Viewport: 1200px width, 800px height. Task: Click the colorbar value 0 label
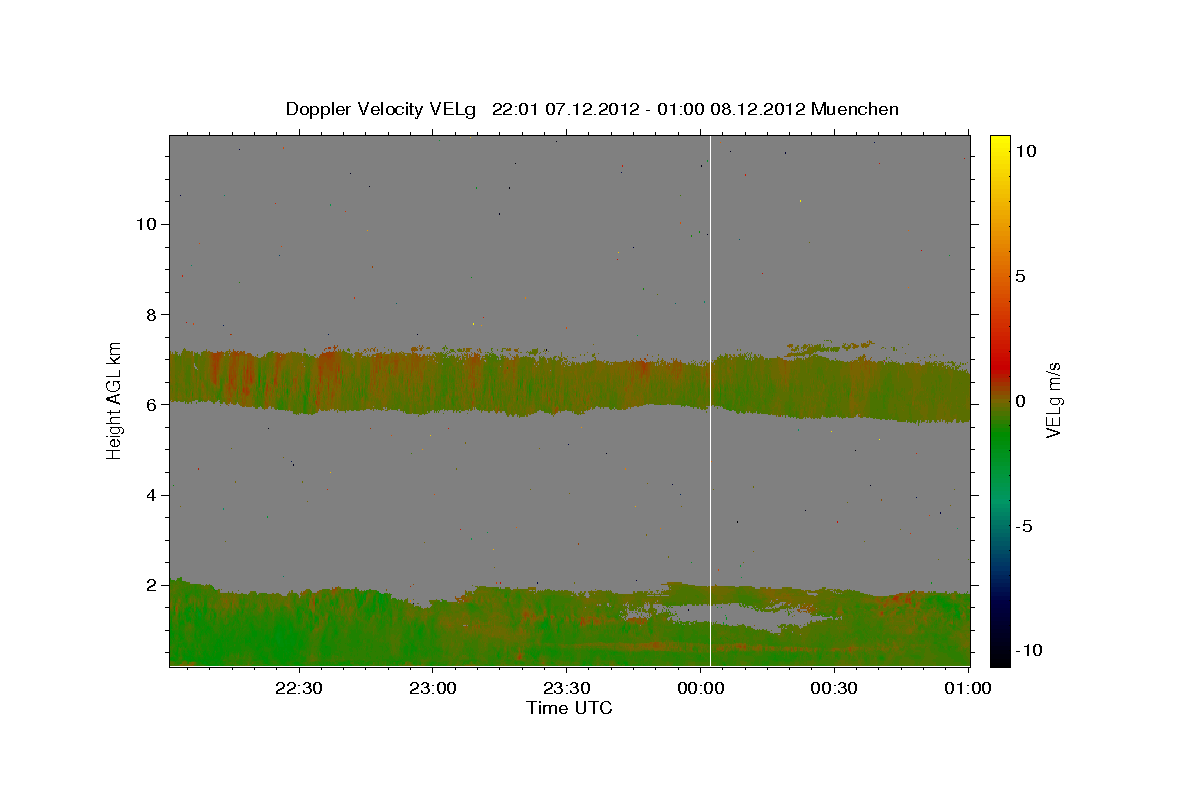[x=1020, y=401]
